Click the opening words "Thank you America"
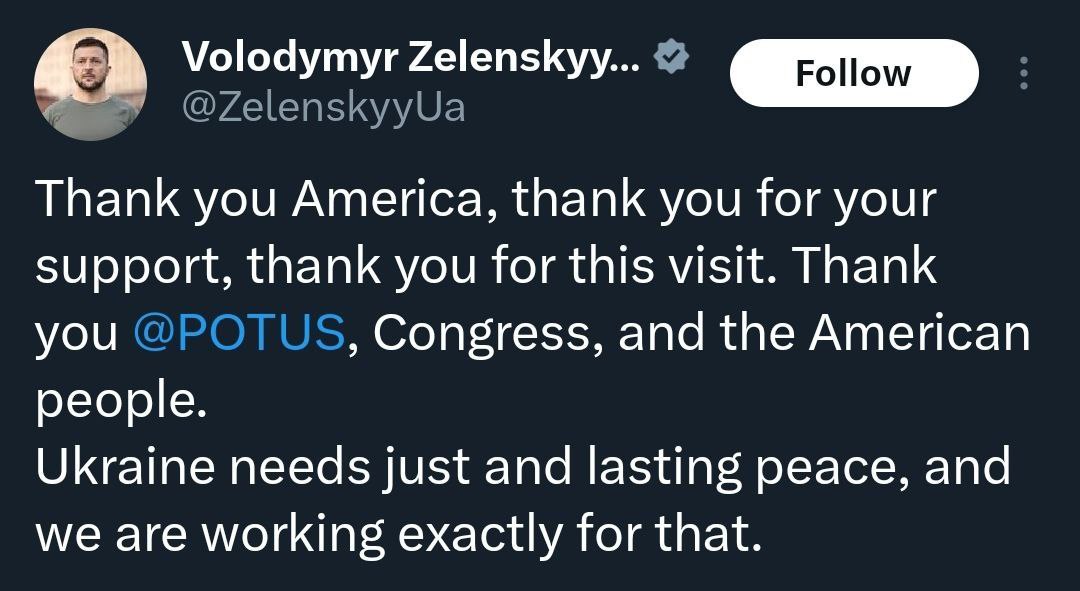 point(268,199)
